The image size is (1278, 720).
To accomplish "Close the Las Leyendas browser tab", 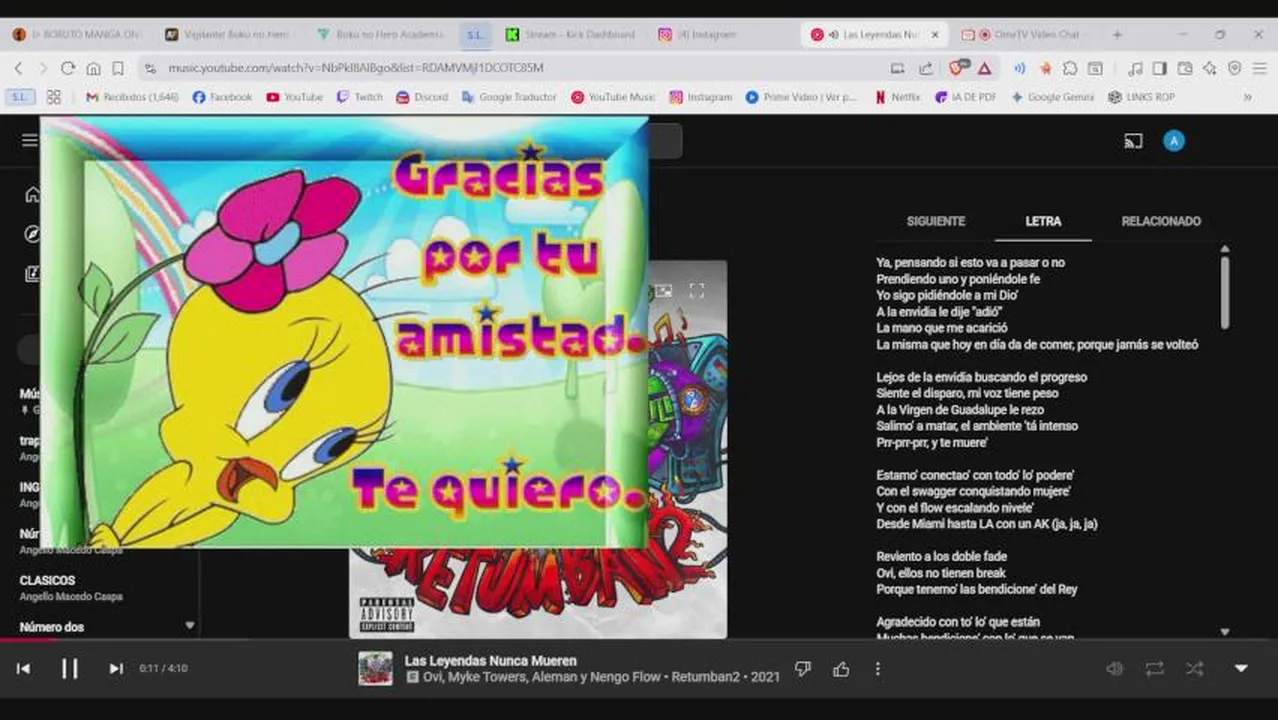I will [x=935, y=34].
